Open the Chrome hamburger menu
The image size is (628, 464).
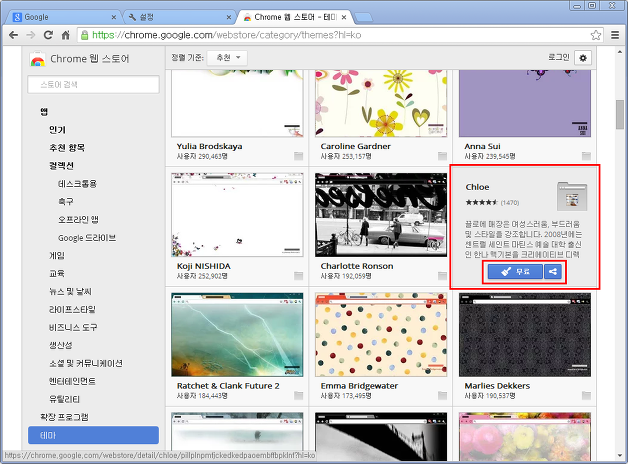pos(615,35)
